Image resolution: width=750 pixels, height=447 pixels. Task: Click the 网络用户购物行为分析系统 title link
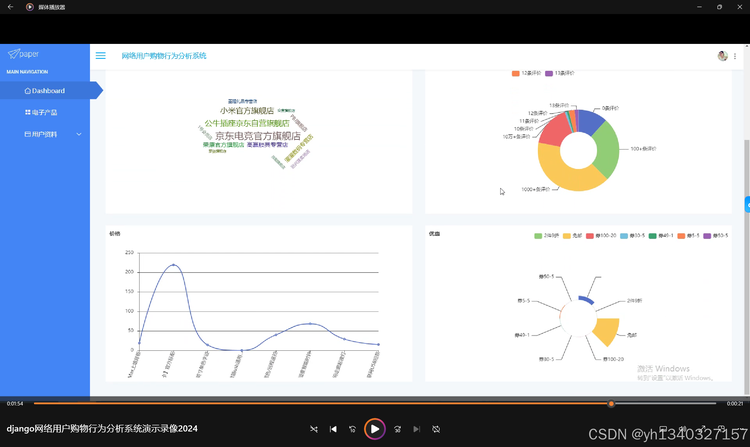pyautogui.click(x=164, y=55)
